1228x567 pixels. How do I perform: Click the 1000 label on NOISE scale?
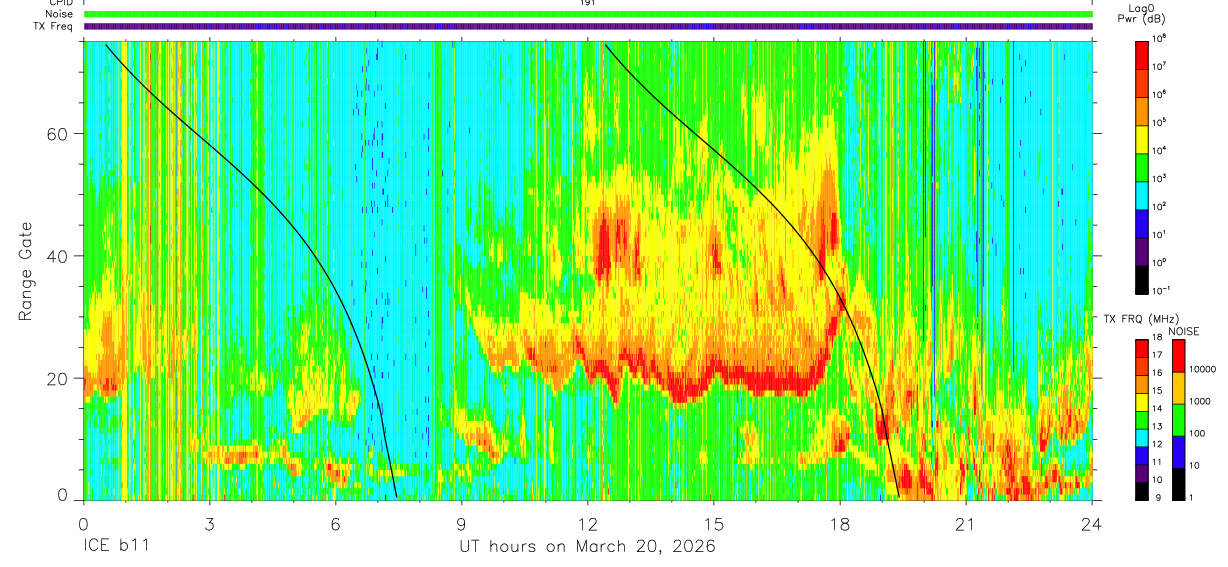click(1199, 403)
